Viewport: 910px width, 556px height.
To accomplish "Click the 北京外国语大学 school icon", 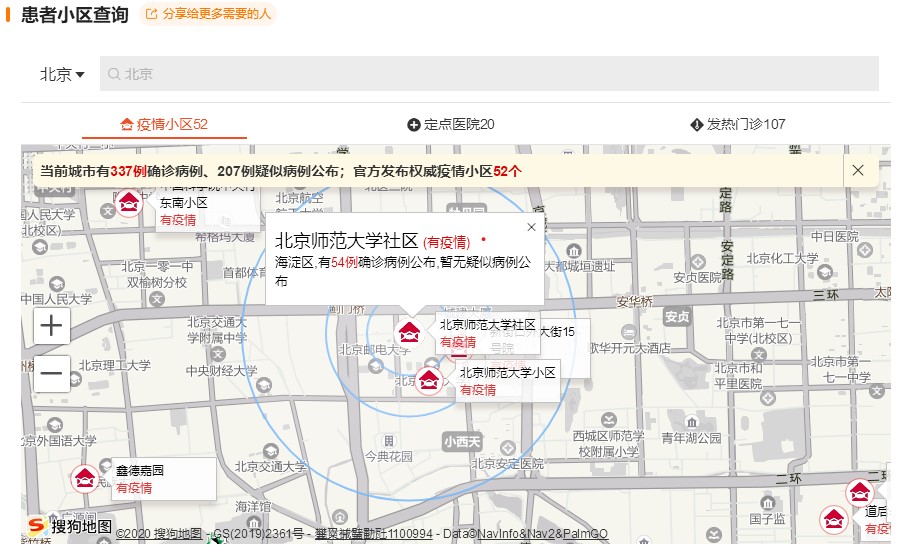I will pos(55,425).
